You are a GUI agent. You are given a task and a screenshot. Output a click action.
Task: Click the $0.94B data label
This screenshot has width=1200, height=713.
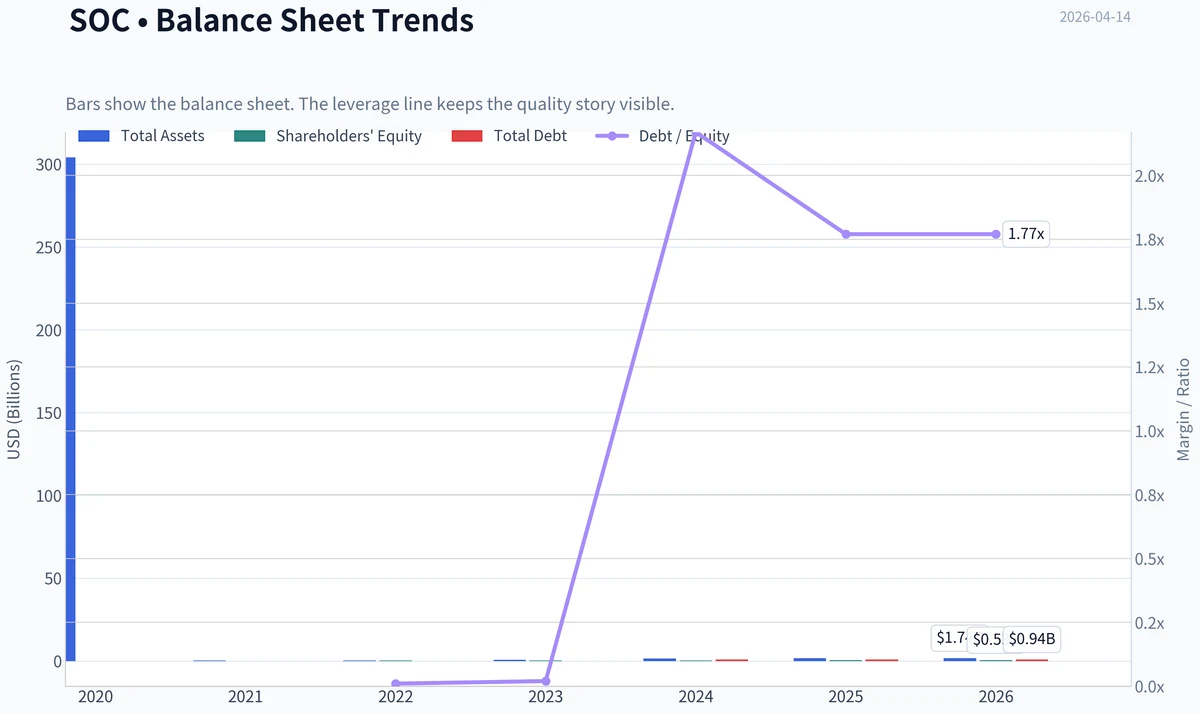click(1031, 639)
